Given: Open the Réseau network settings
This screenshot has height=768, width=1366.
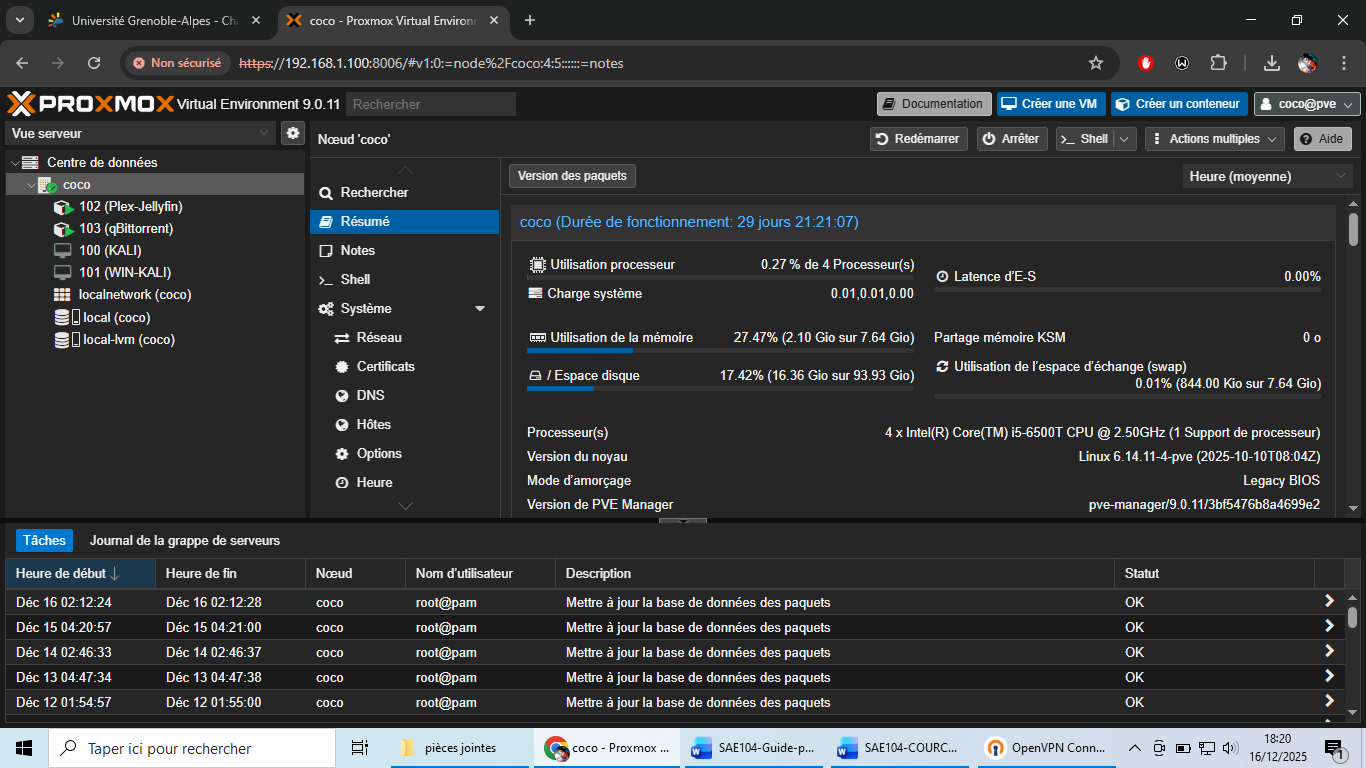Looking at the screenshot, I should [379, 338].
